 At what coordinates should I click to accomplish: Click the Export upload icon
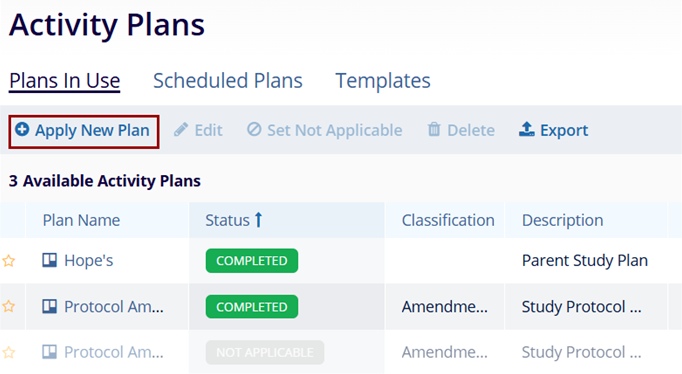click(527, 129)
